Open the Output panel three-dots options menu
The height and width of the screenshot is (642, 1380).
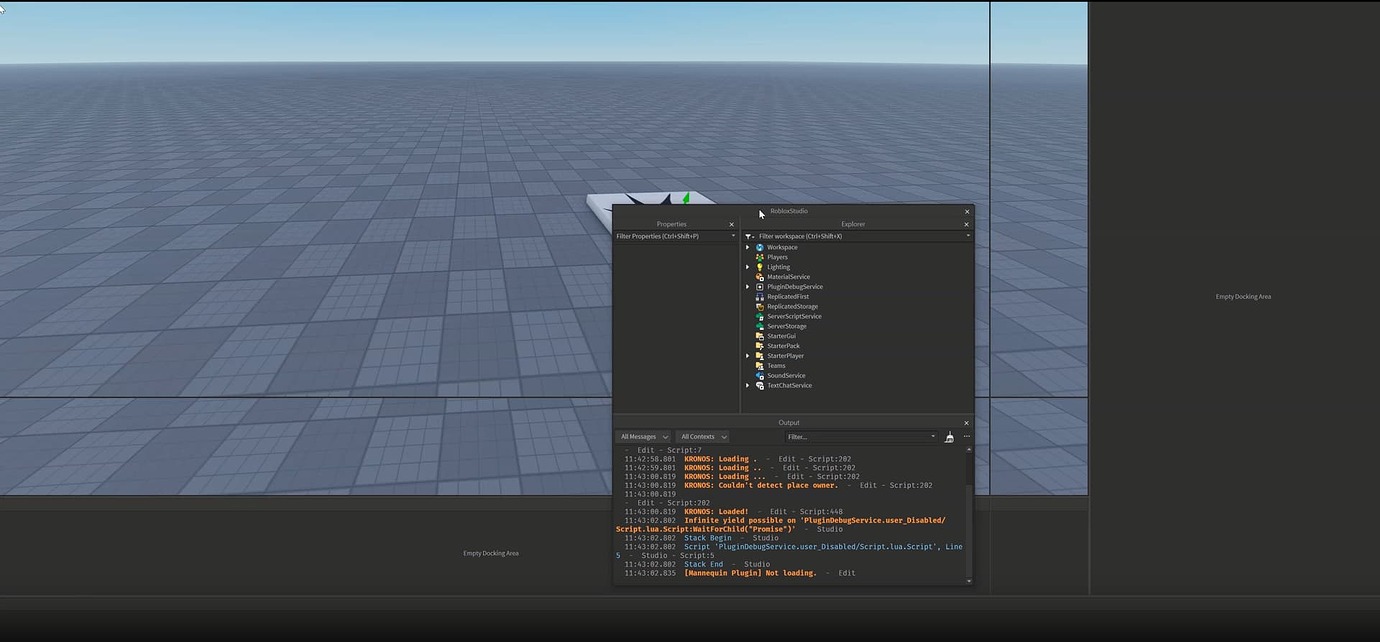tap(967, 437)
